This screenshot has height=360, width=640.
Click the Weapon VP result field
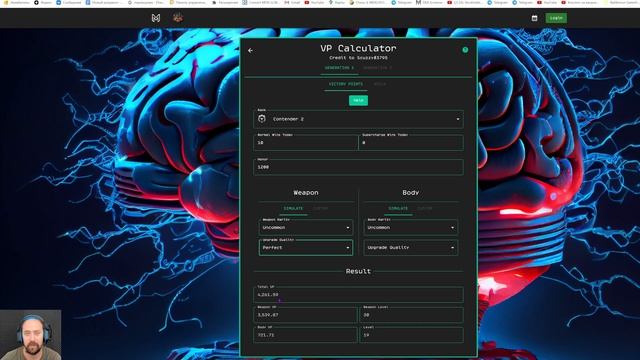point(305,315)
